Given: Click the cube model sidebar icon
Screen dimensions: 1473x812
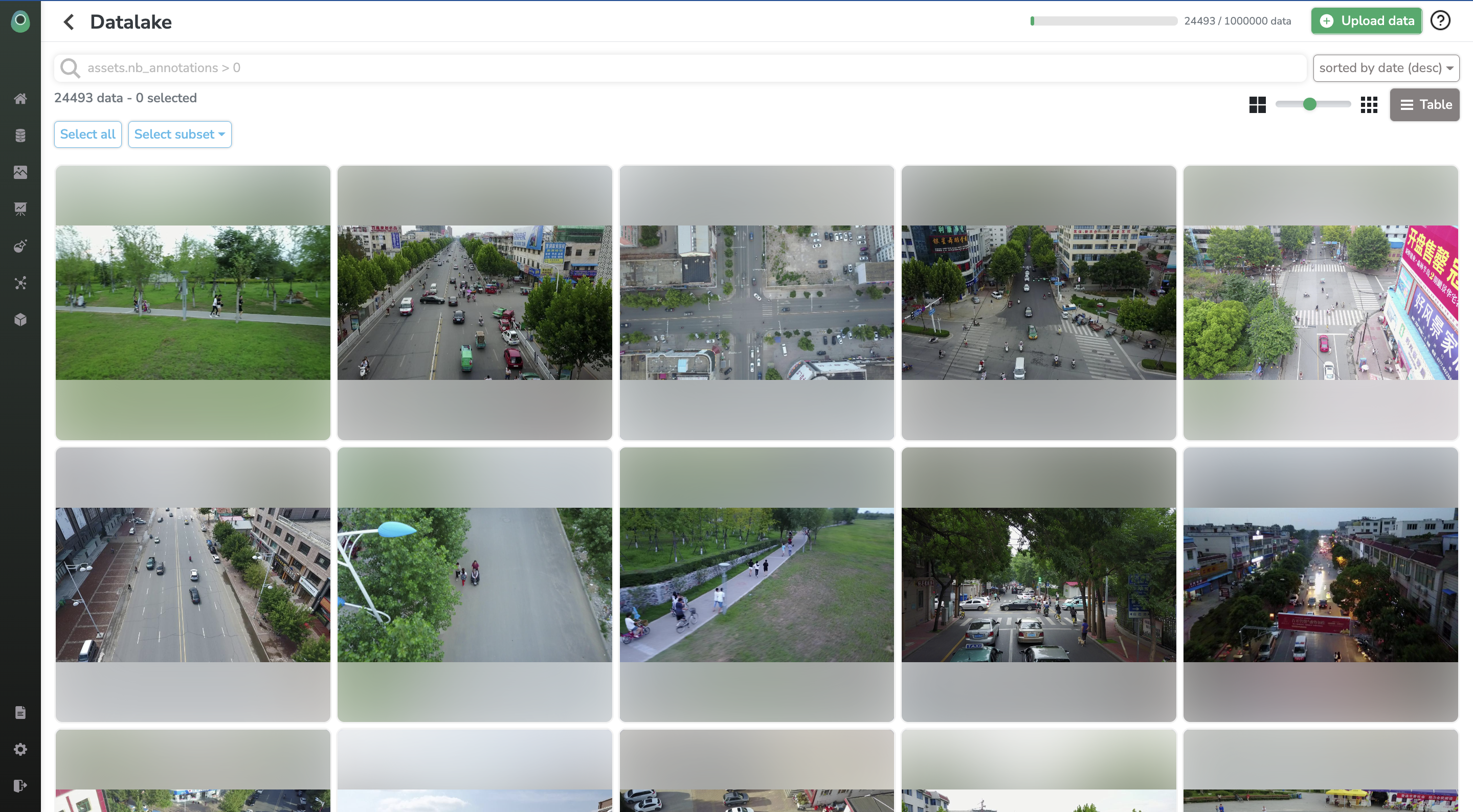Looking at the screenshot, I should pyautogui.click(x=20, y=320).
